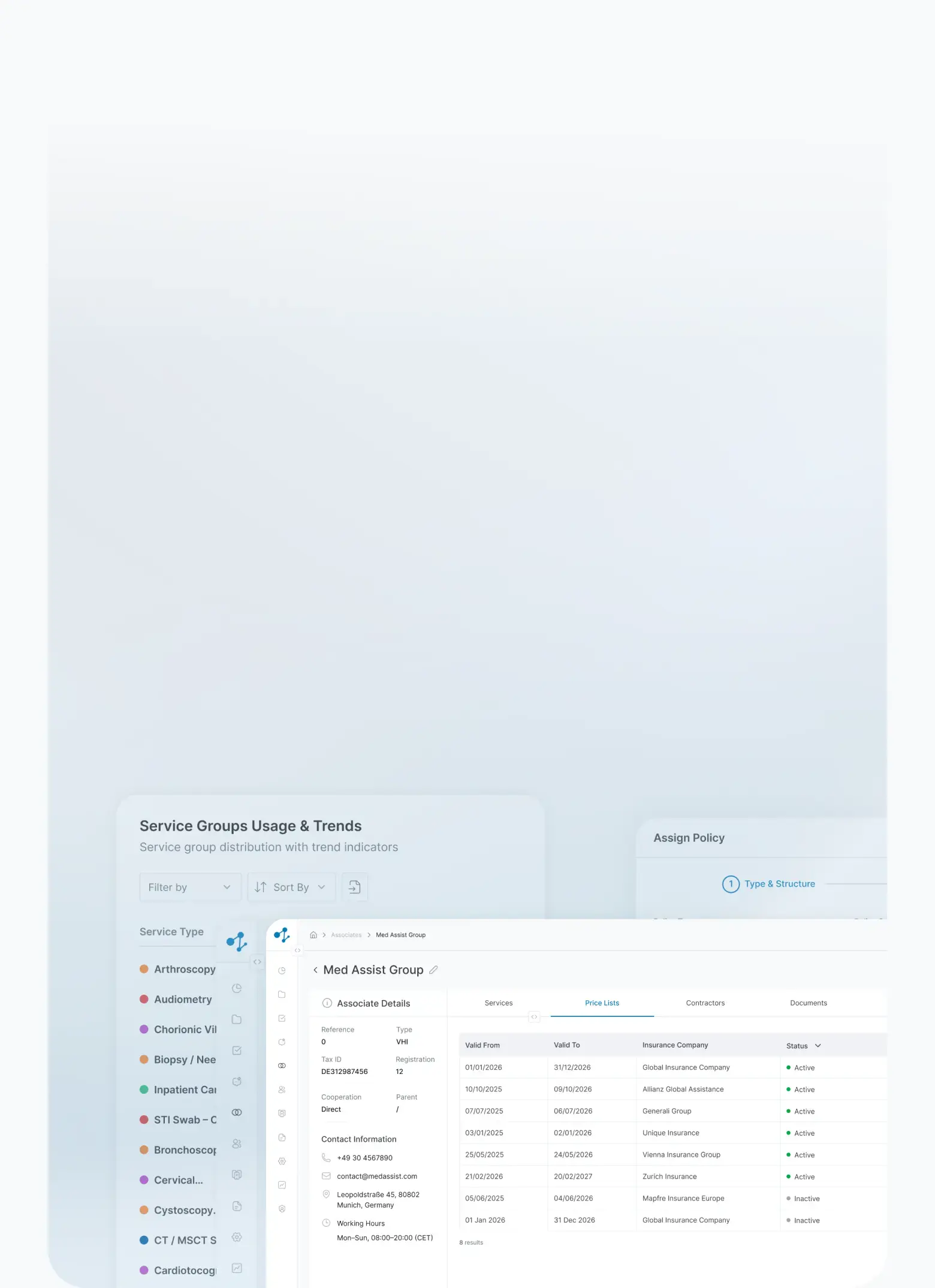The height and width of the screenshot is (1288, 935).
Task: Click the home icon in the breadcrumb
Action: tap(313, 935)
